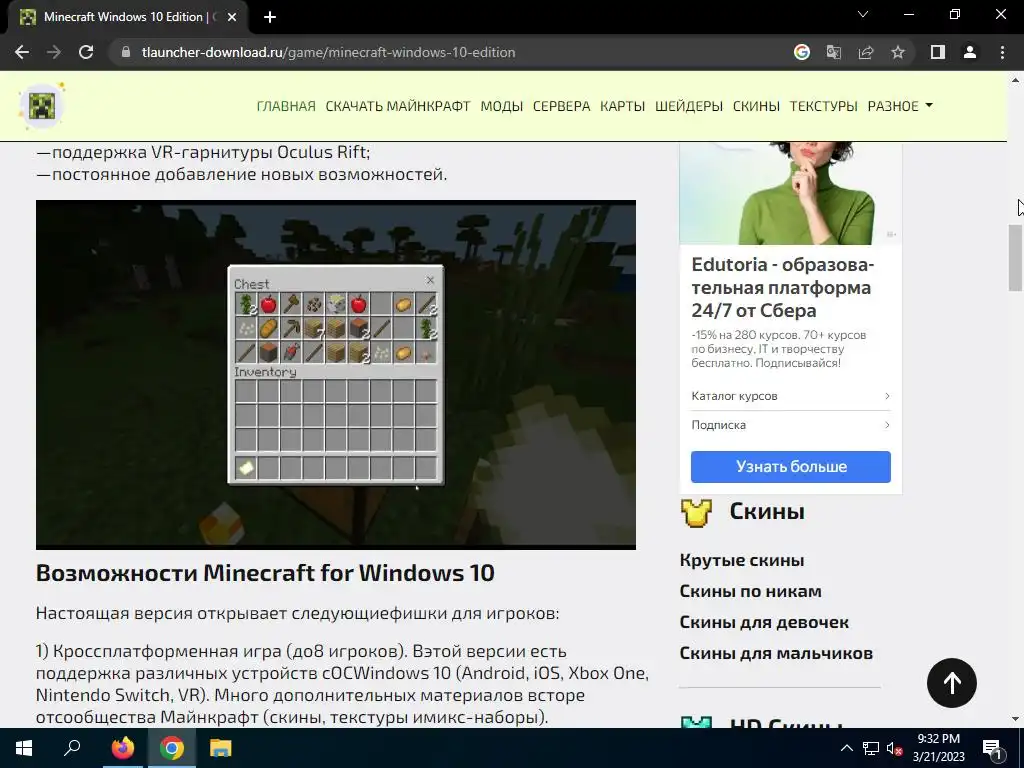
Task: Open Каталог курсов row in ad
Action: click(791, 396)
